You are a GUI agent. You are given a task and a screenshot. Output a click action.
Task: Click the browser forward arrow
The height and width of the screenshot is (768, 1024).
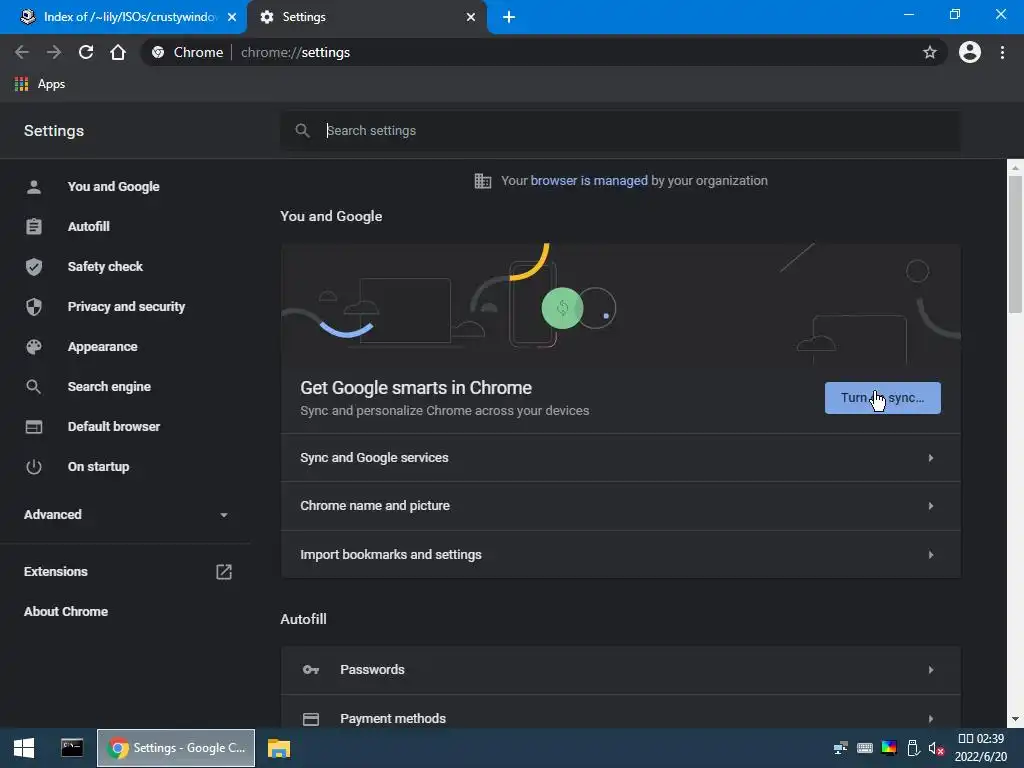54,52
